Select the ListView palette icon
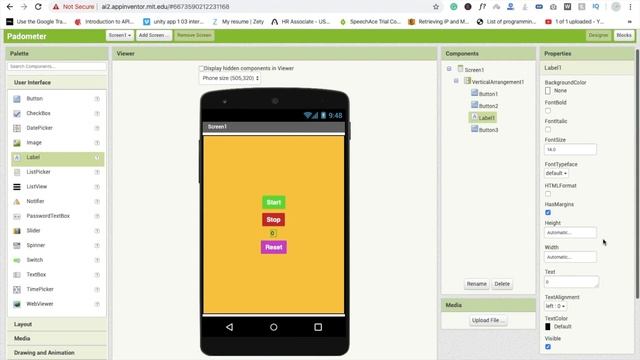Viewport: 640px width, 360px height. pyautogui.click(x=17, y=187)
